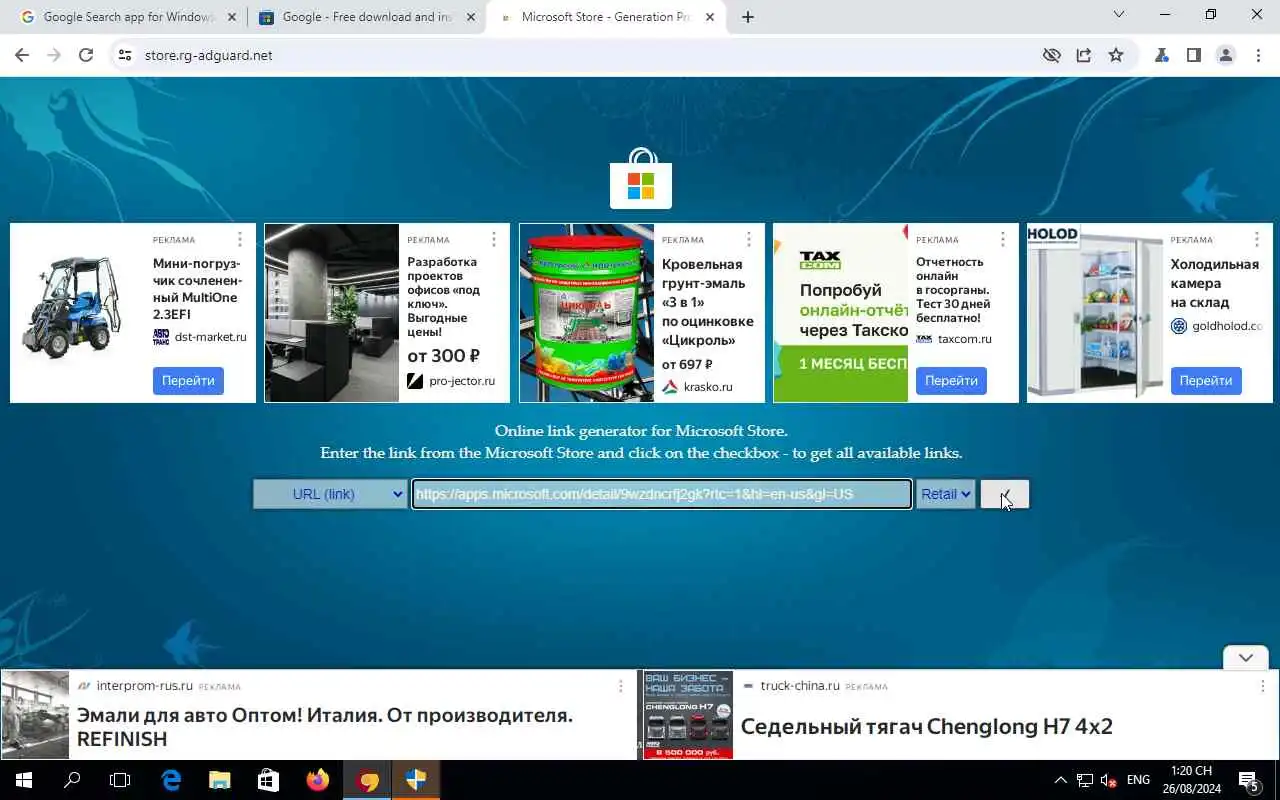Viewport: 1280px width, 800px height.
Task: Click the office interior ad image
Action: click(332, 313)
